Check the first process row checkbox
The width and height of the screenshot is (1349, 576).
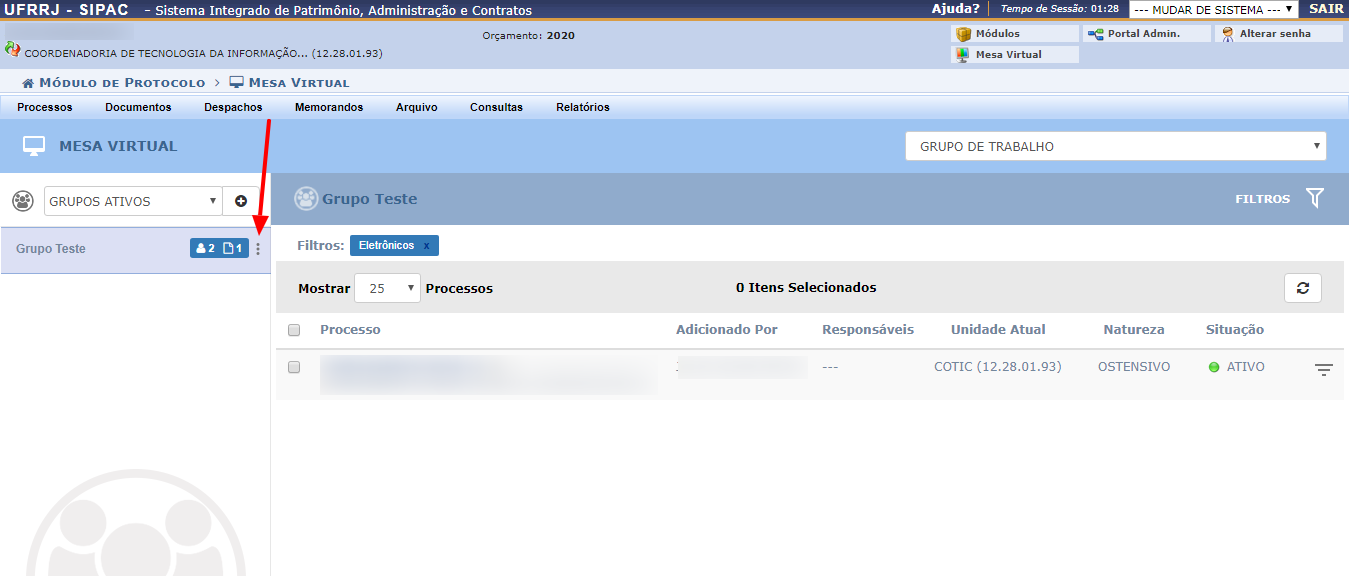[x=294, y=367]
